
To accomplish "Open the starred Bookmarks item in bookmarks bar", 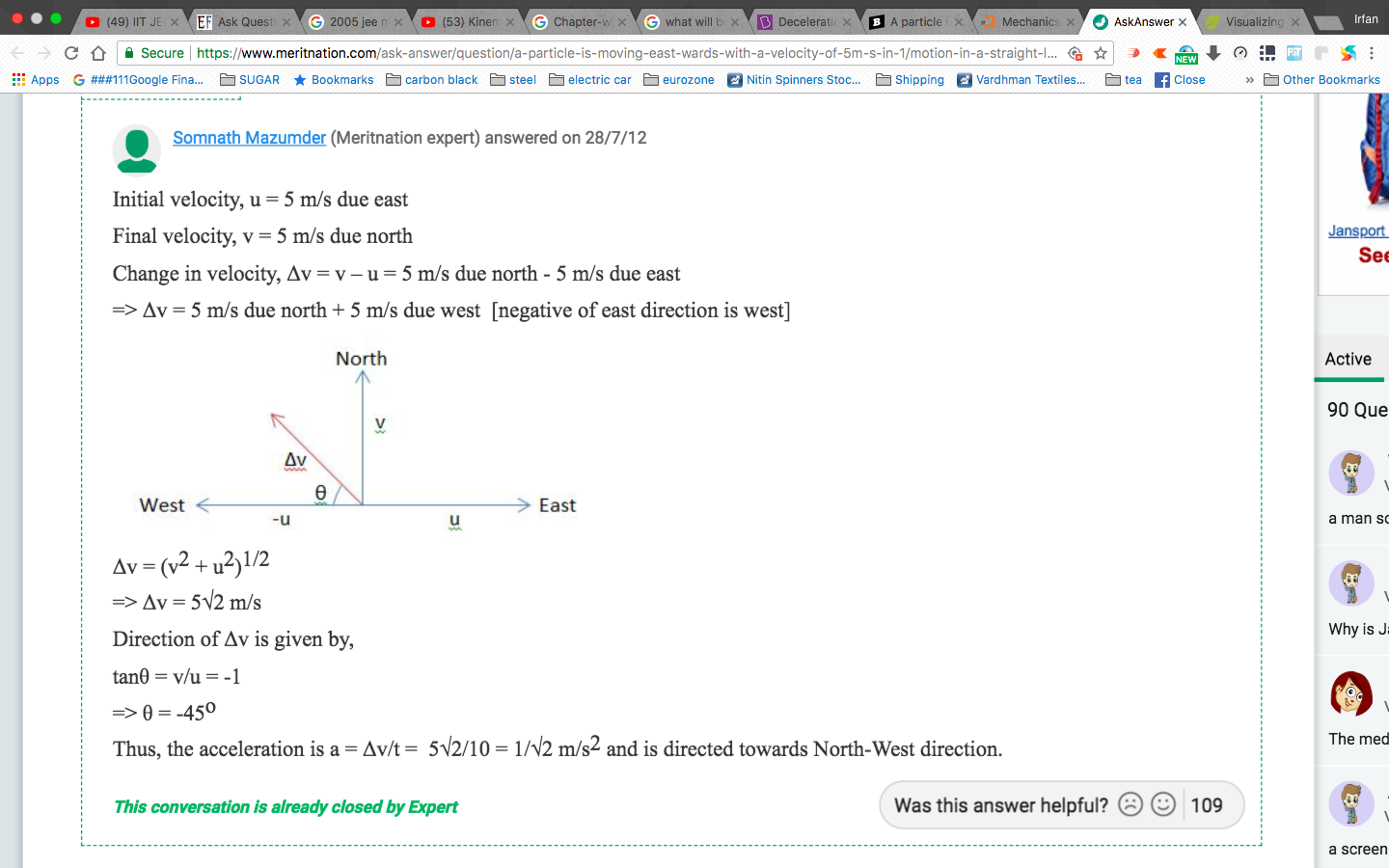I will pos(334,80).
